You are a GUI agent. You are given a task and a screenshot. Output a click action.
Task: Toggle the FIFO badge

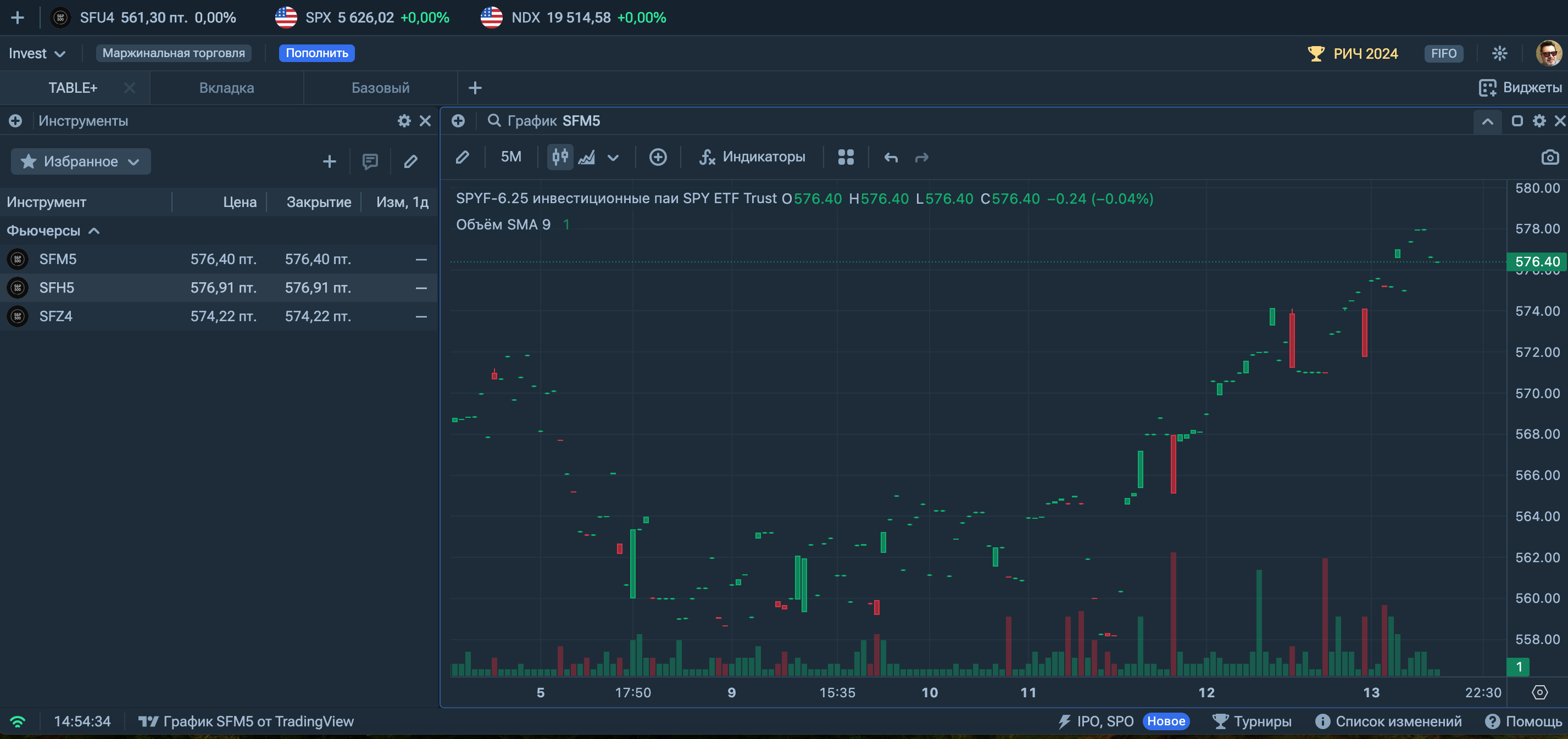coord(1443,53)
